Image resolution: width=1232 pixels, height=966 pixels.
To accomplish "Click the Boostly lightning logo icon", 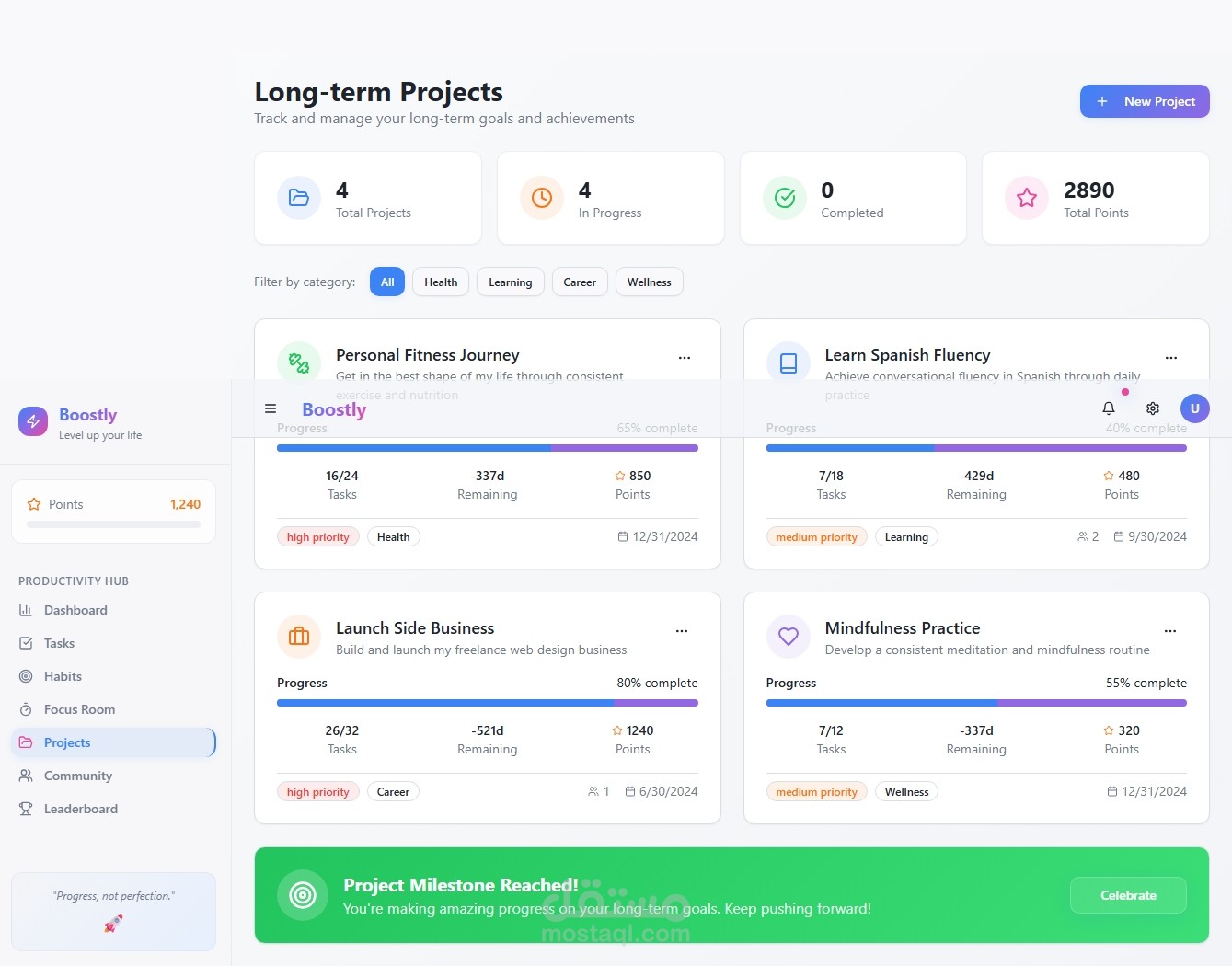I will [33, 421].
